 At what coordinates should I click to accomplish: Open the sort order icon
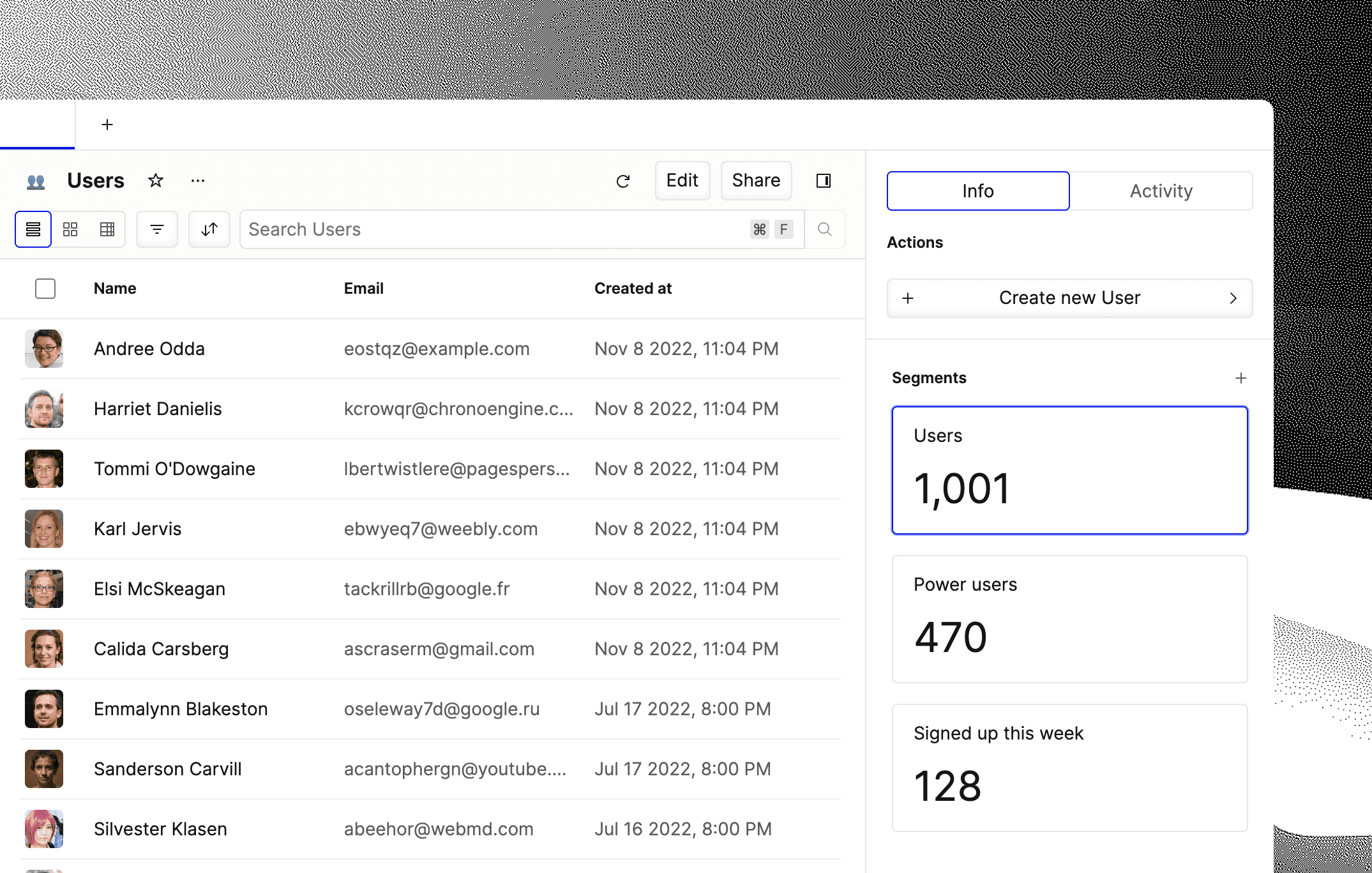(209, 229)
